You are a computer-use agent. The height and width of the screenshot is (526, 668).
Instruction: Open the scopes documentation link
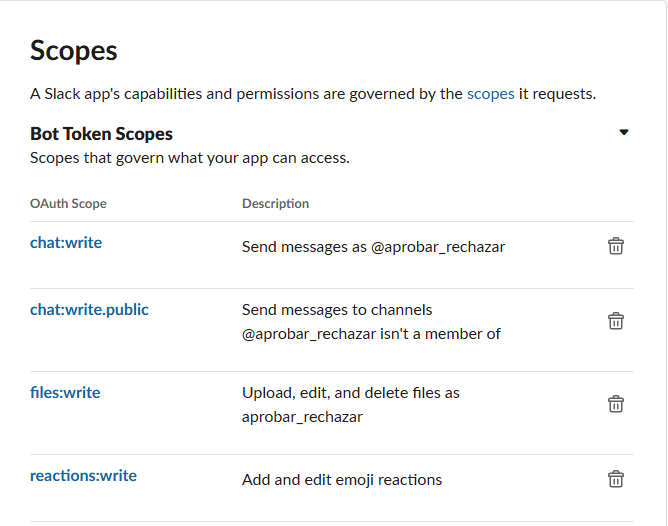click(490, 94)
